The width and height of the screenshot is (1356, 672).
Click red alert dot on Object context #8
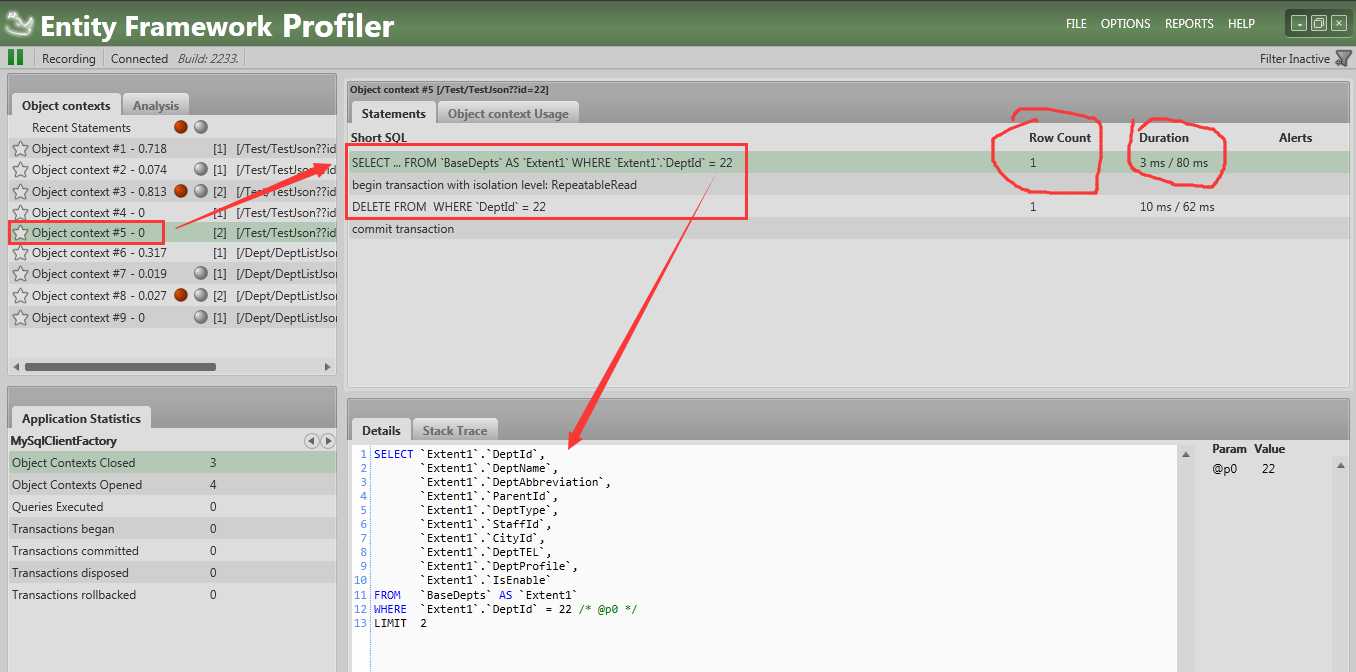tap(181, 295)
